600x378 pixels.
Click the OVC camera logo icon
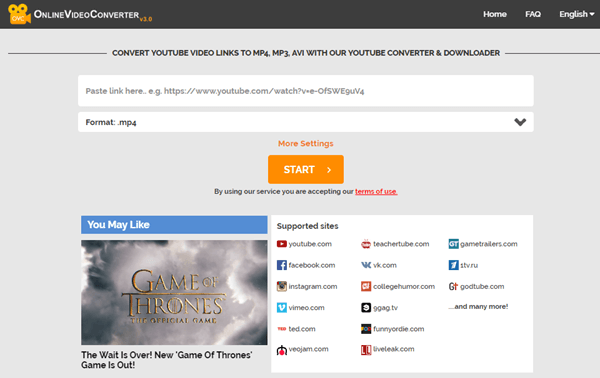point(19,14)
